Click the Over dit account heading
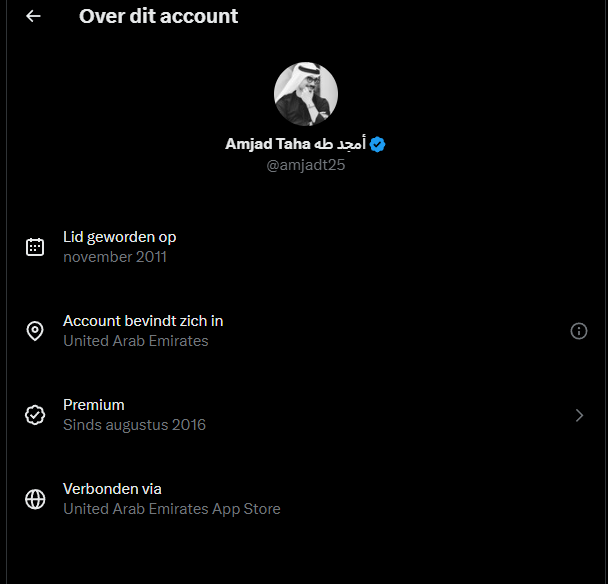This screenshot has width=608, height=584. click(158, 16)
